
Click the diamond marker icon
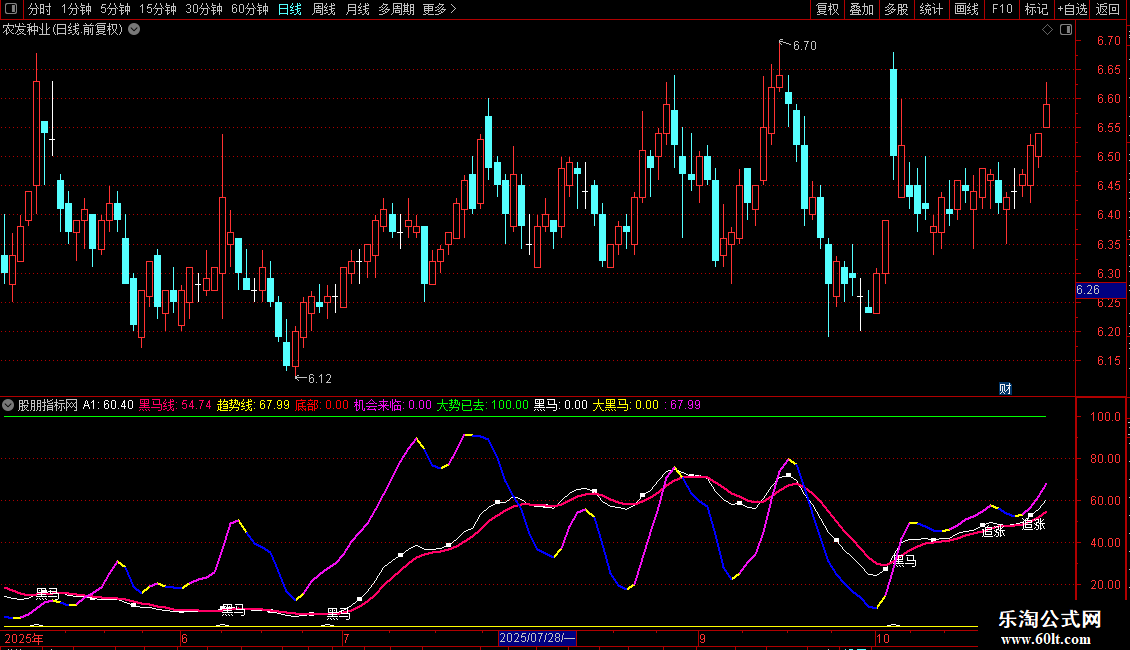point(1047,30)
